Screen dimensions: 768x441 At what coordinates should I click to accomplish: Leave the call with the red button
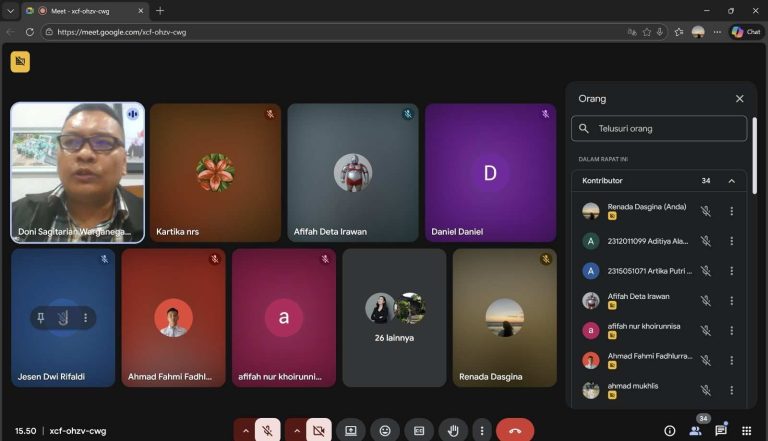[x=515, y=430]
